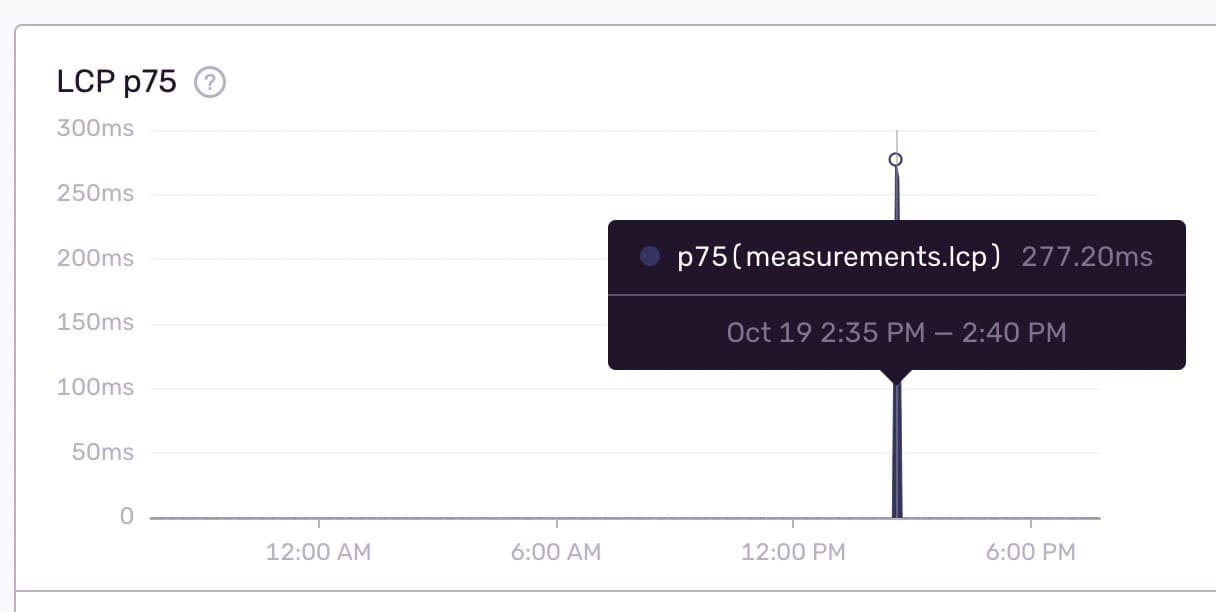The height and width of the screenshot is (612, 1216).
Task: Click the 150ms y-axis label
Action: pyautogui.click(x=96, y=323)
